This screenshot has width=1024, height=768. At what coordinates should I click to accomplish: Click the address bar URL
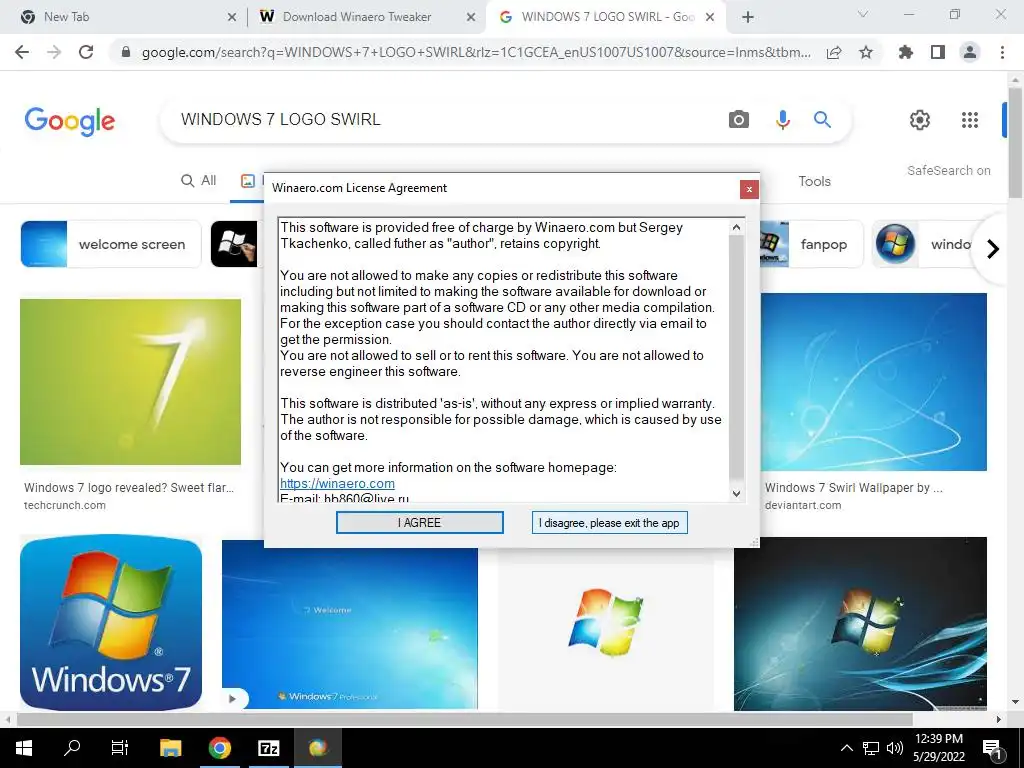tap(476, 53)
